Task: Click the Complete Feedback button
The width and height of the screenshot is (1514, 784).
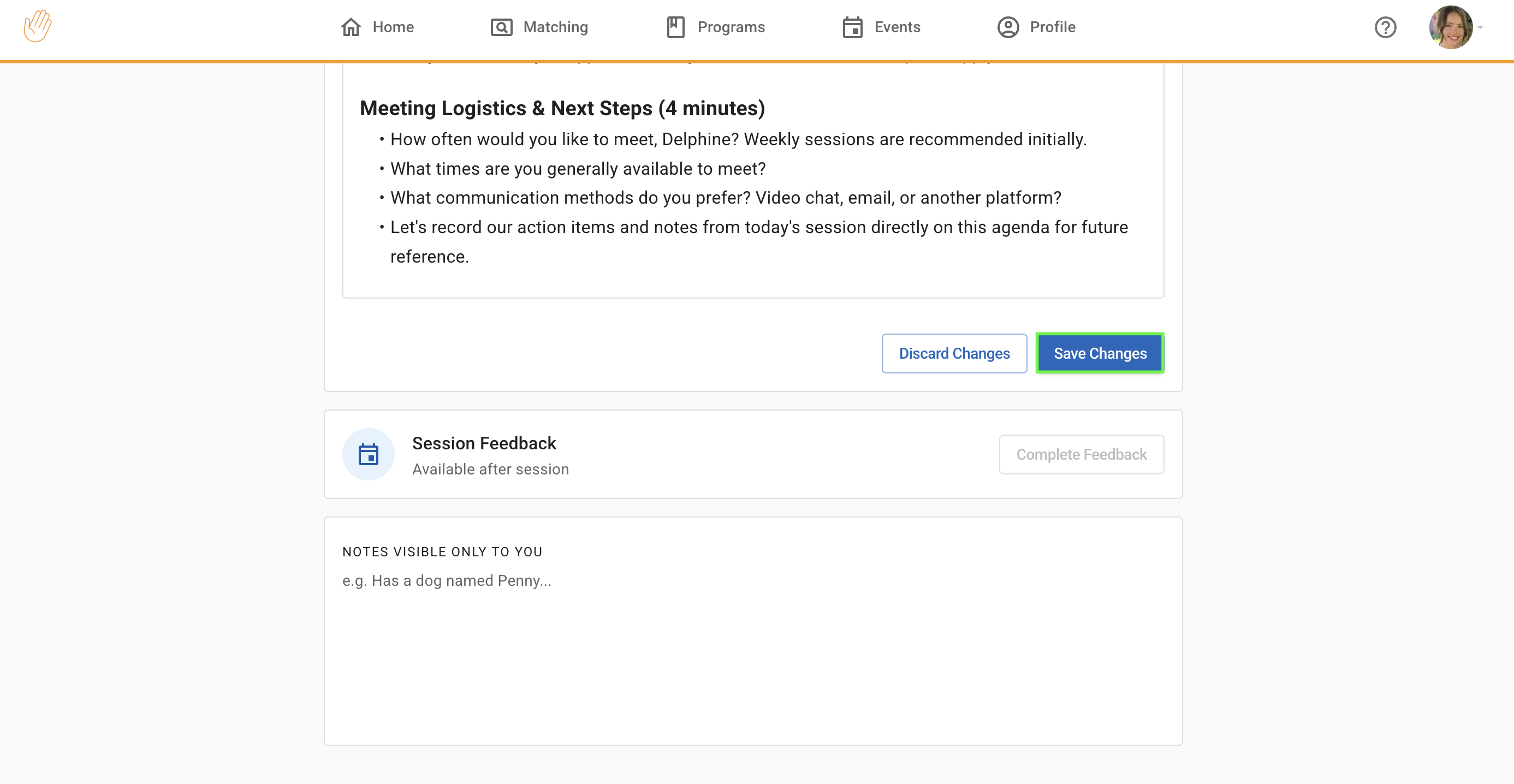Action: pos(1081,454)
